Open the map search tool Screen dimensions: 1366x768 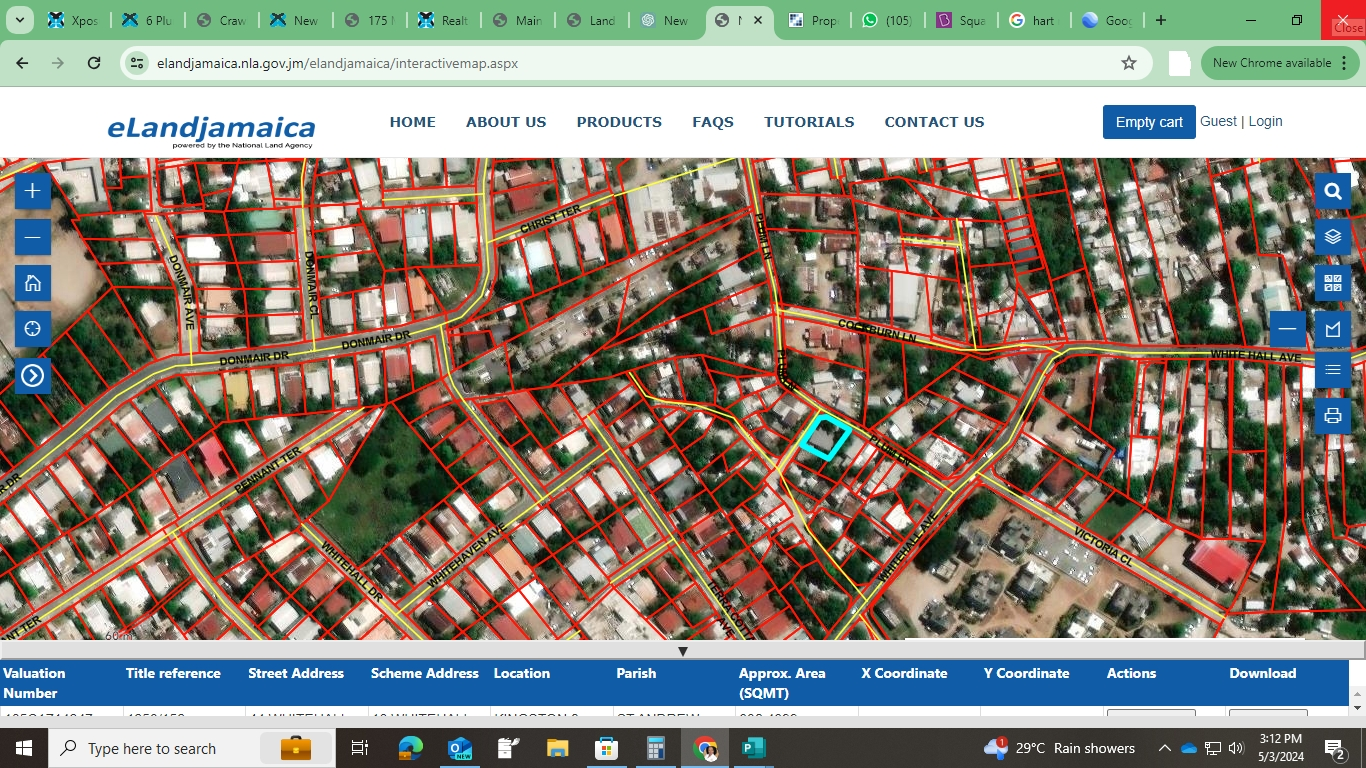[x=1332, y=190]
